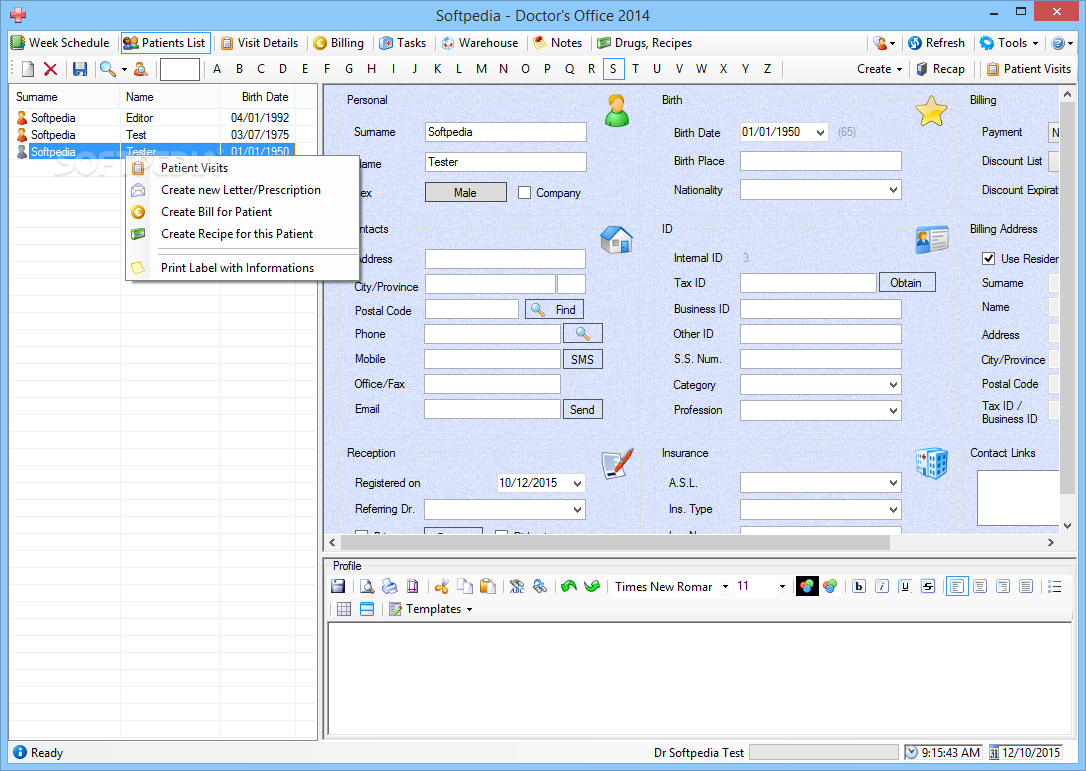This screenshot has width=1086, height=771.
Task: Toggle underline formatting in profile editor
Action: click(905, 587)
